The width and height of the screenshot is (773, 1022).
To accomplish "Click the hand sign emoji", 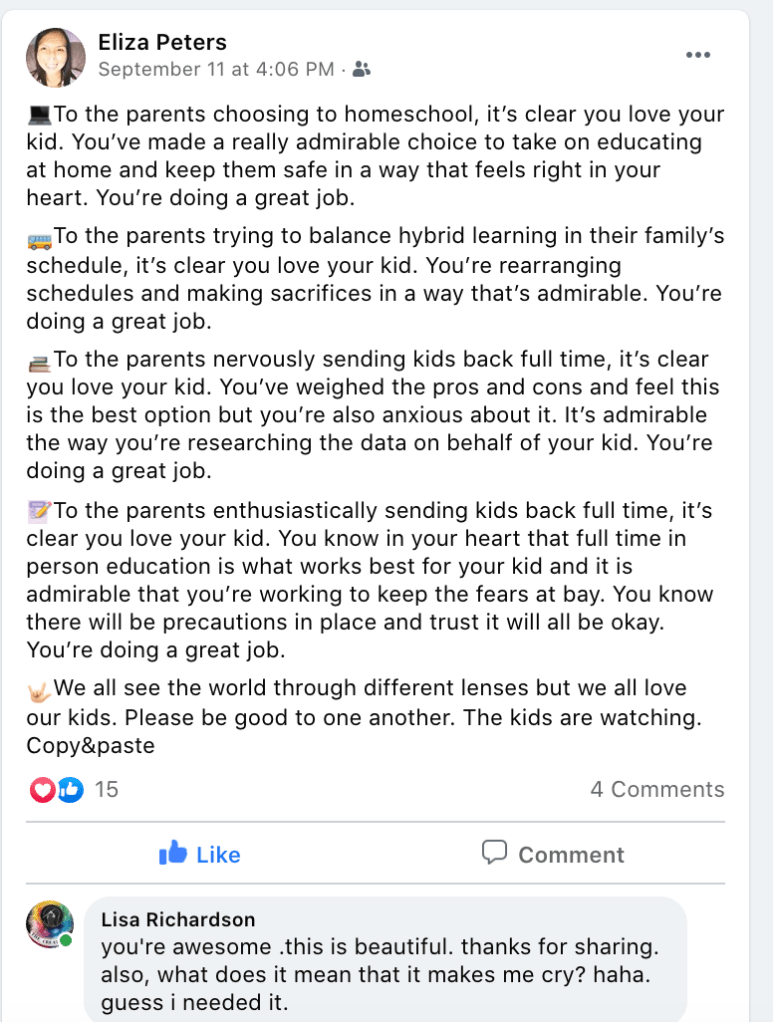I will tap(39, 689).
